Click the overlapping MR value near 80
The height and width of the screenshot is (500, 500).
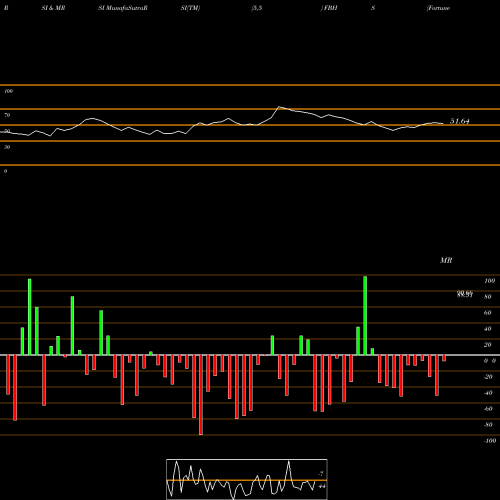pyautogui.click(x=465, y=294)
